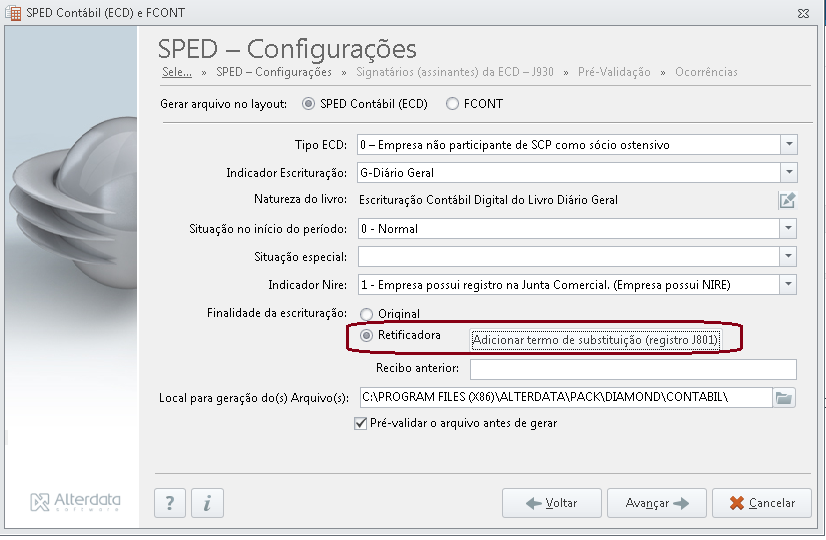
Task: Close the window with the X icon
Action: point(803,14)
